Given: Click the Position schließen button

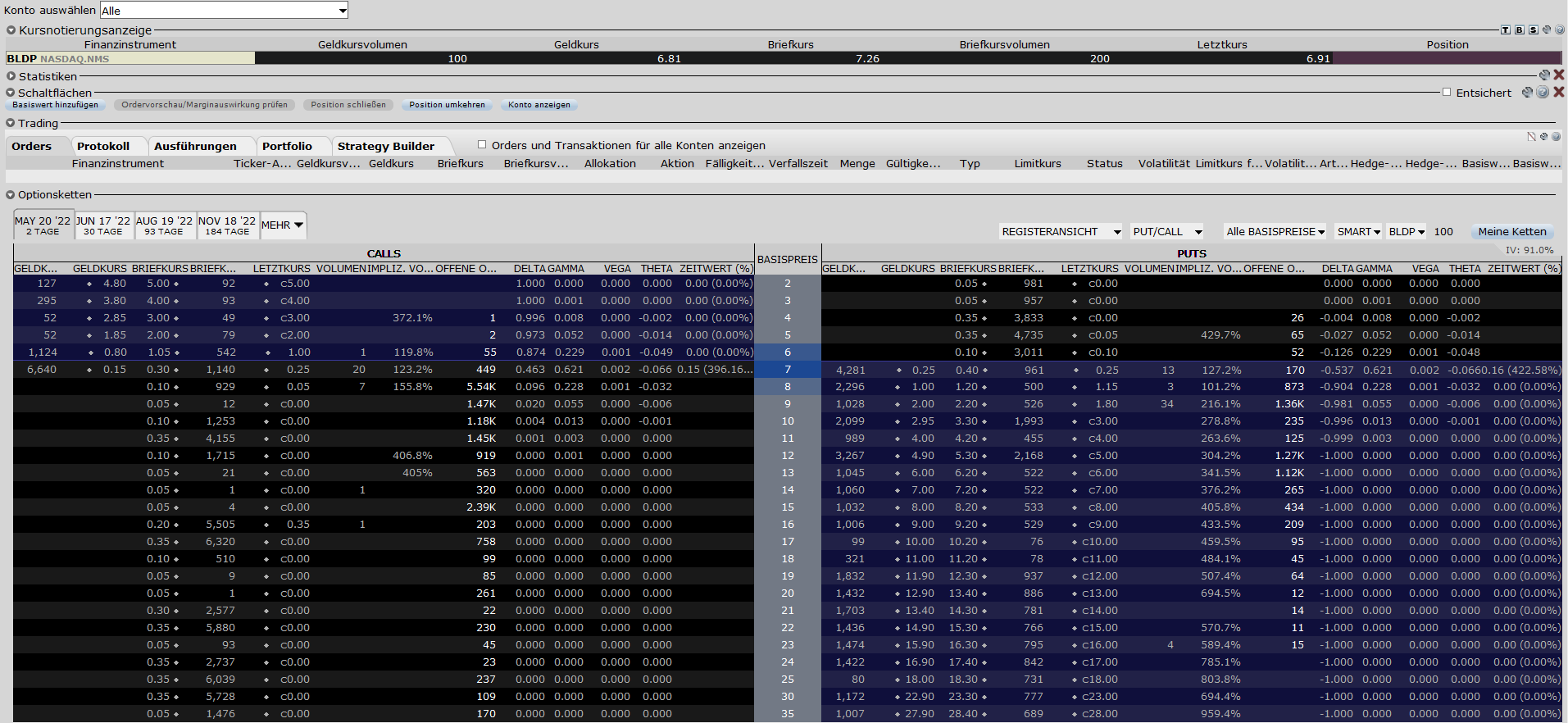Looking at the screenshot, I should pos(348,105).
